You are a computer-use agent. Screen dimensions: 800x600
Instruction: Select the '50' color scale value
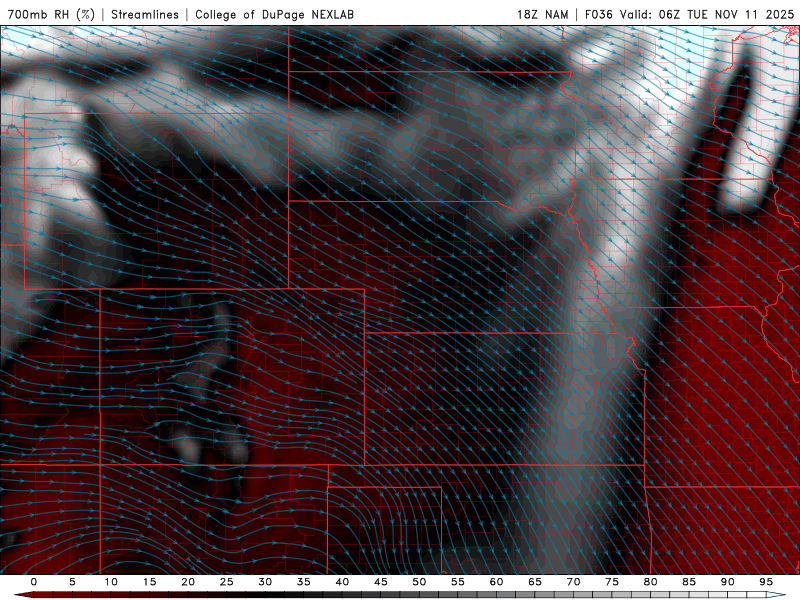coord(419,582)
